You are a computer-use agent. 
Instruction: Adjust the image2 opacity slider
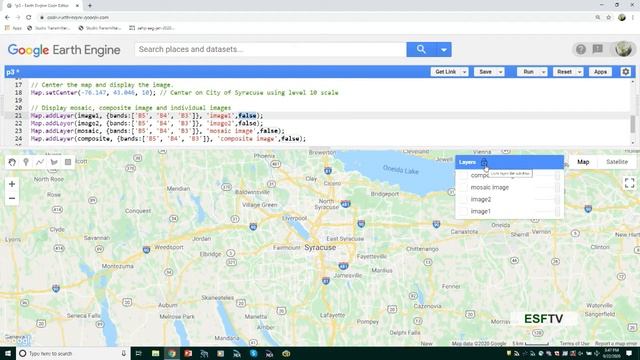click(547, 199)
